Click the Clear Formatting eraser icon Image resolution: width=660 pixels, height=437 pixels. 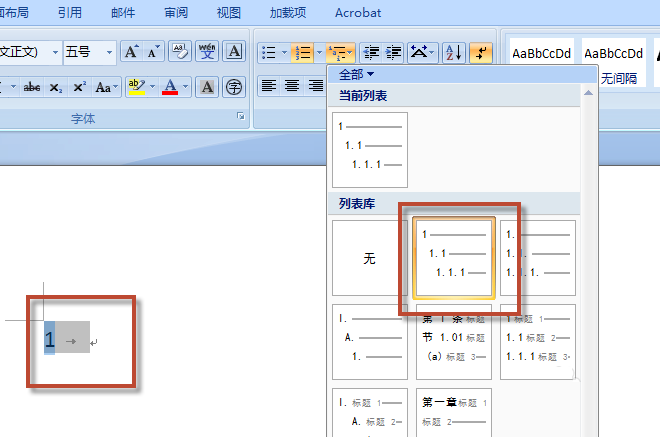pos(180,52)
